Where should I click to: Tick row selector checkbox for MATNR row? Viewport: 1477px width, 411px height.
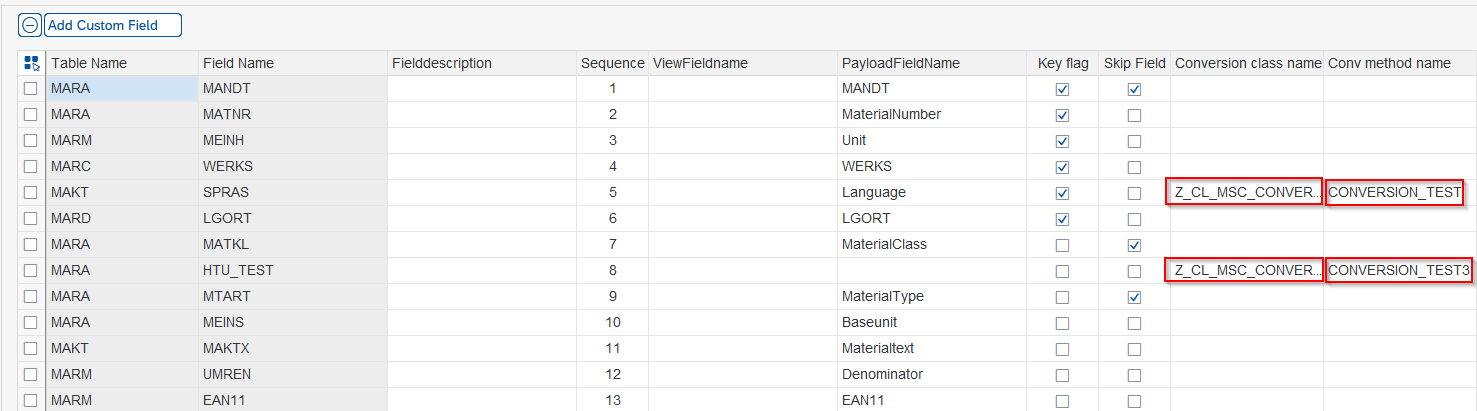pyautogui.click(x=31, y=115)
